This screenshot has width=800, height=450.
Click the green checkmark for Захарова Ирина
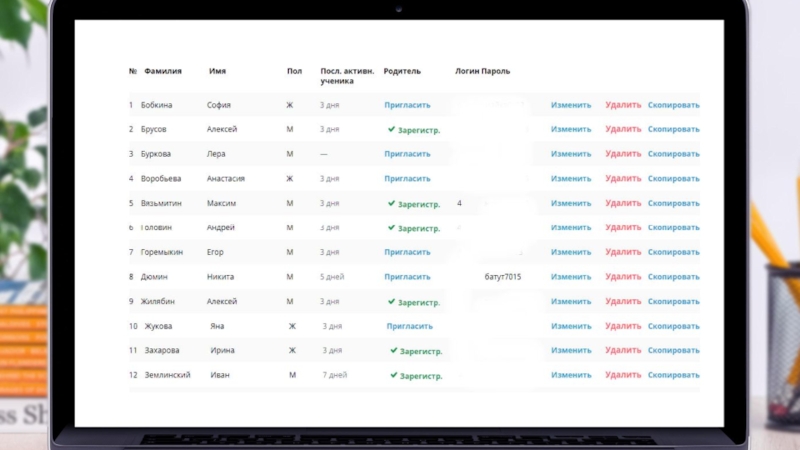click(394, 351)
